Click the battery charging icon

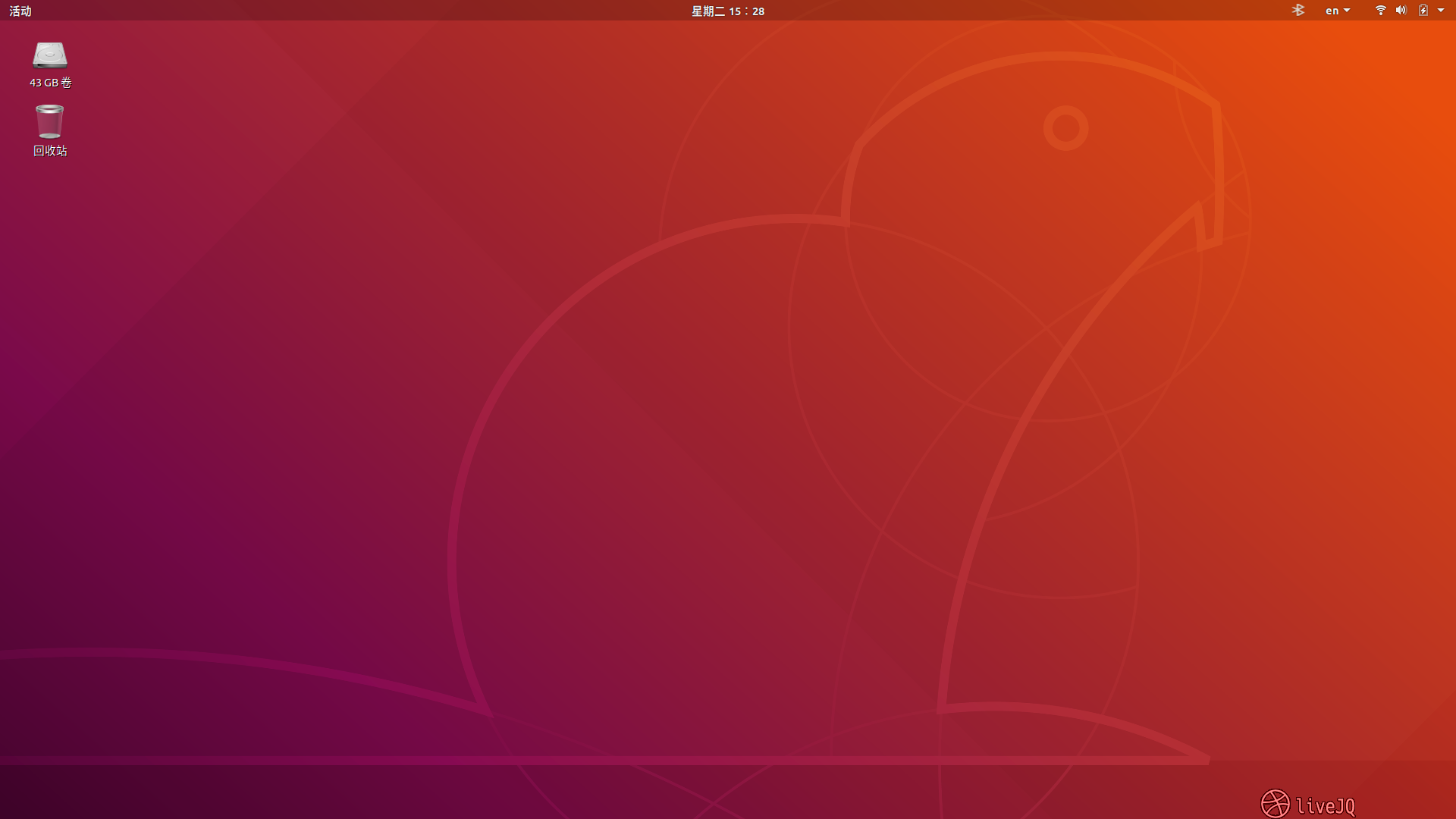tap(1423, 10)
